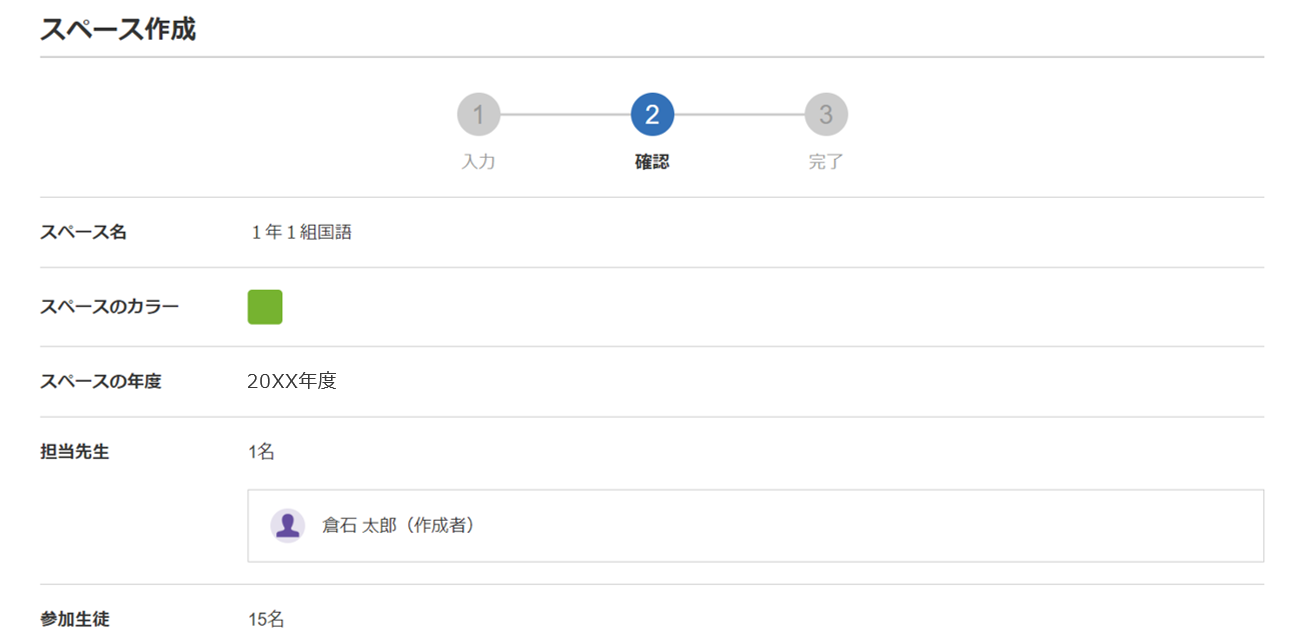Viewport: 1314px width, 631px height.
Task: Click the 完了 step label
Action: point(826,162)
